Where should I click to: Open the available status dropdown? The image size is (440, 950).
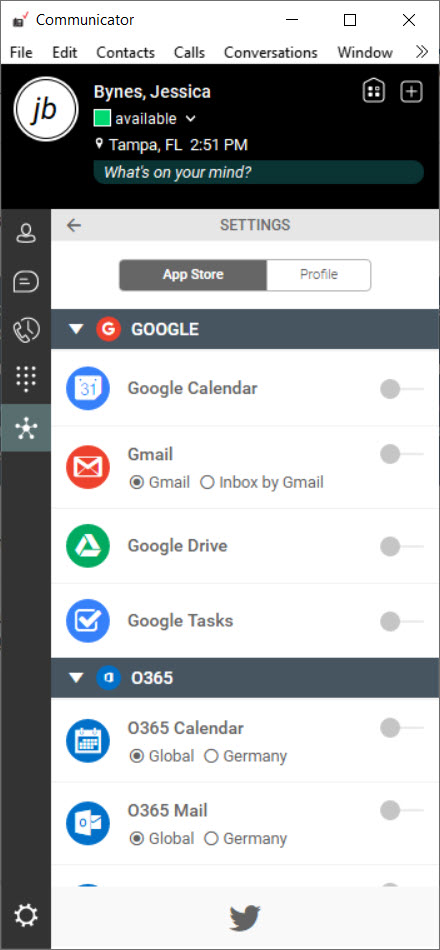(190, 119)
